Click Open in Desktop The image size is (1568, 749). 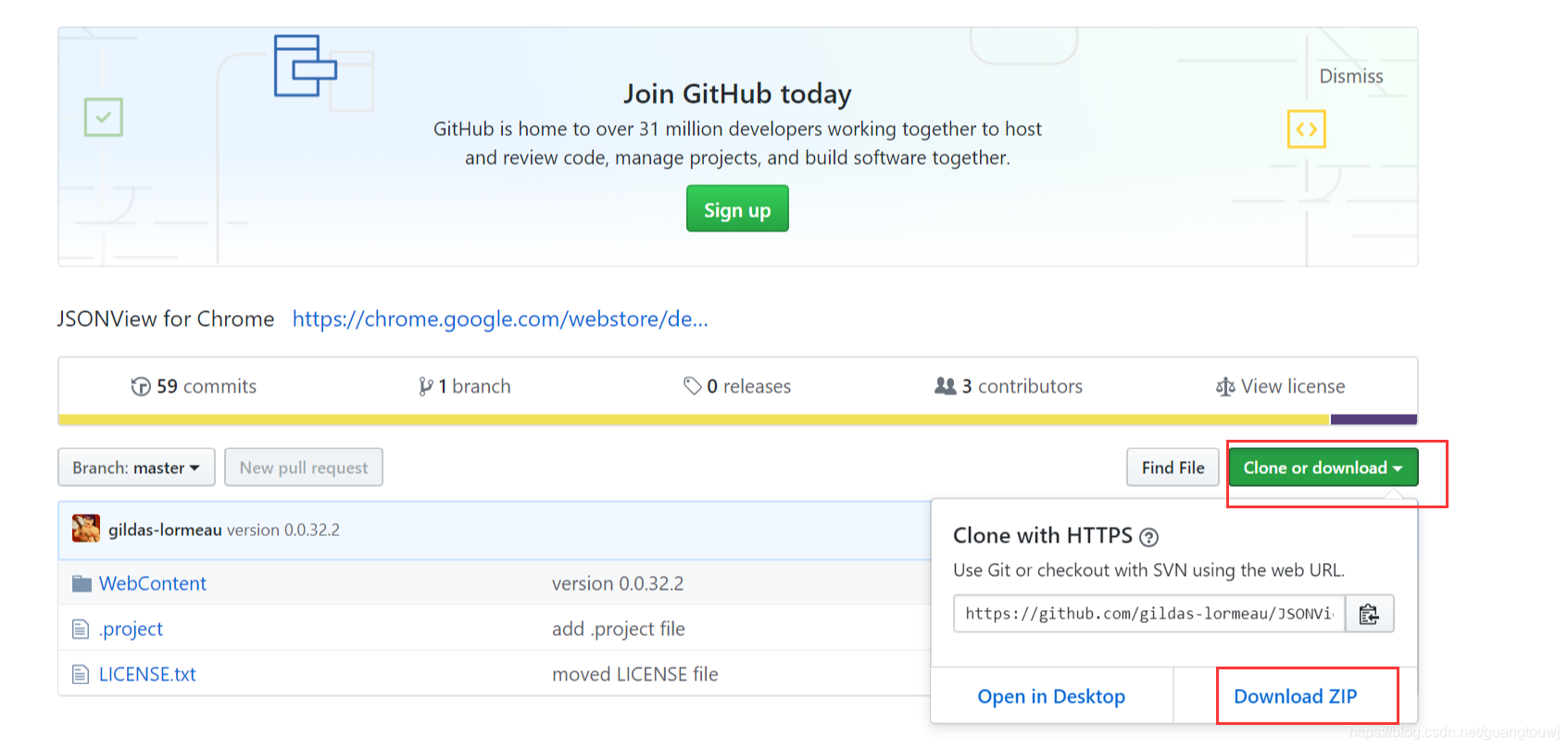1051,697
